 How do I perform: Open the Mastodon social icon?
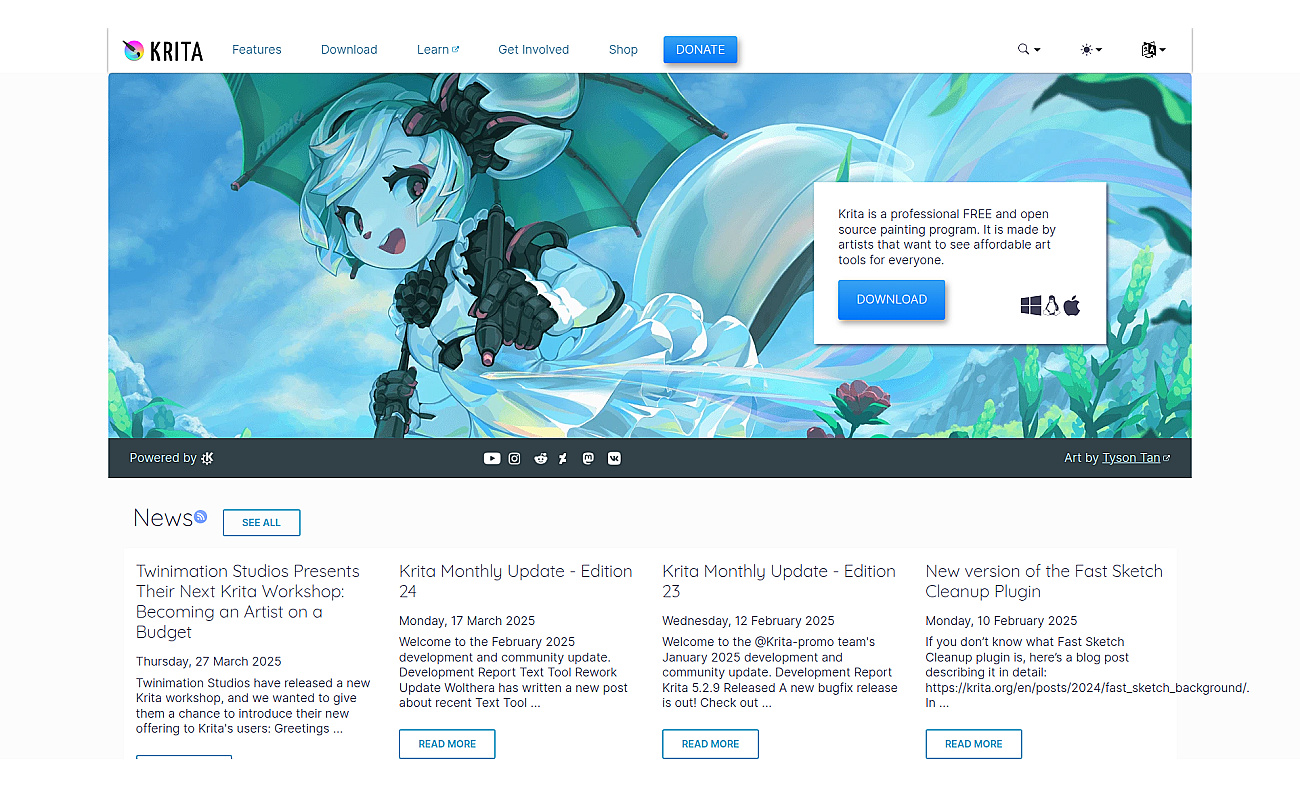point(588,458)
